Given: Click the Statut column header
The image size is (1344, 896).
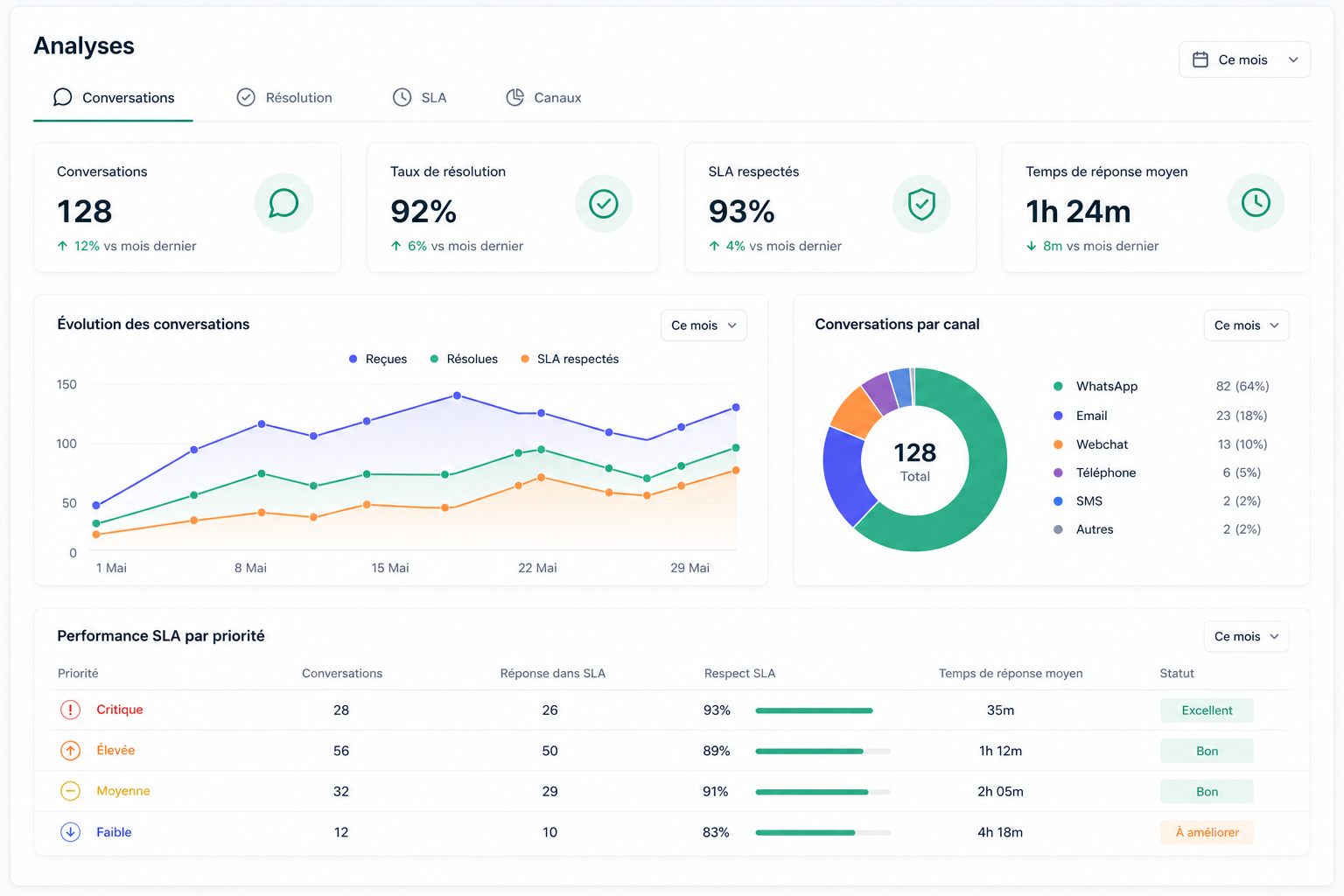Looking at the screenshot, I should pyautogui.click(x=1177, y=673).
